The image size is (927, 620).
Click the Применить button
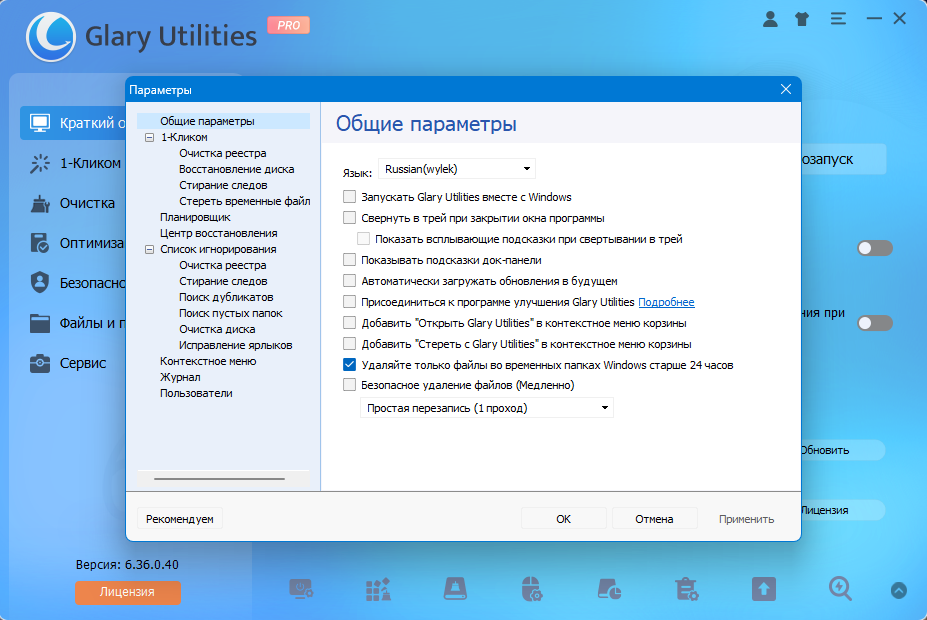[x=746, y=518]
